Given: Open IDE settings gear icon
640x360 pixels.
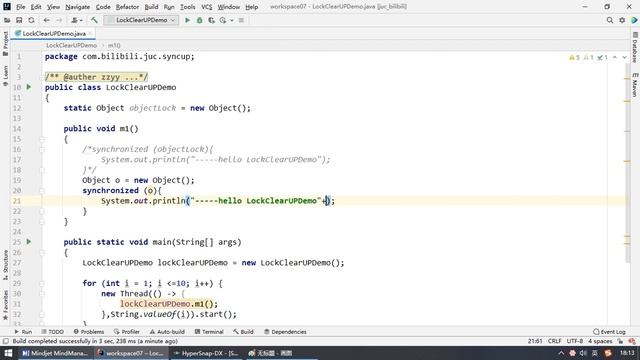Looking at the screenshot, I should (x=622, y=20).
